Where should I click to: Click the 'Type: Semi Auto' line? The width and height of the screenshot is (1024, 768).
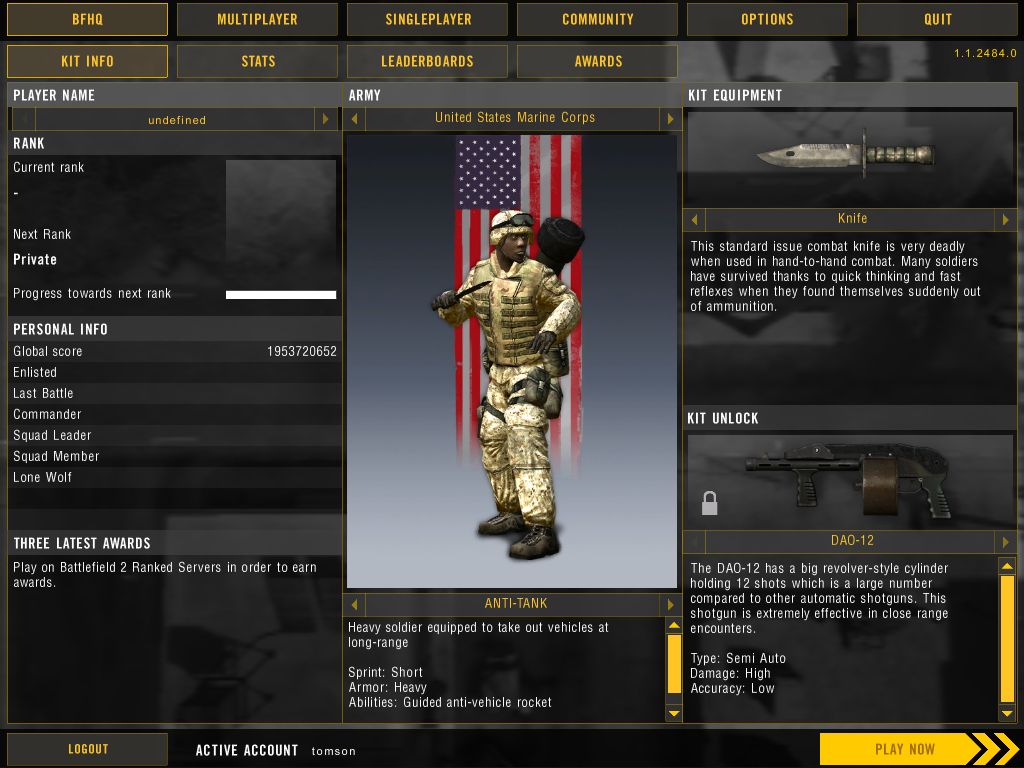pyautogui.click(x=738, y=658)
